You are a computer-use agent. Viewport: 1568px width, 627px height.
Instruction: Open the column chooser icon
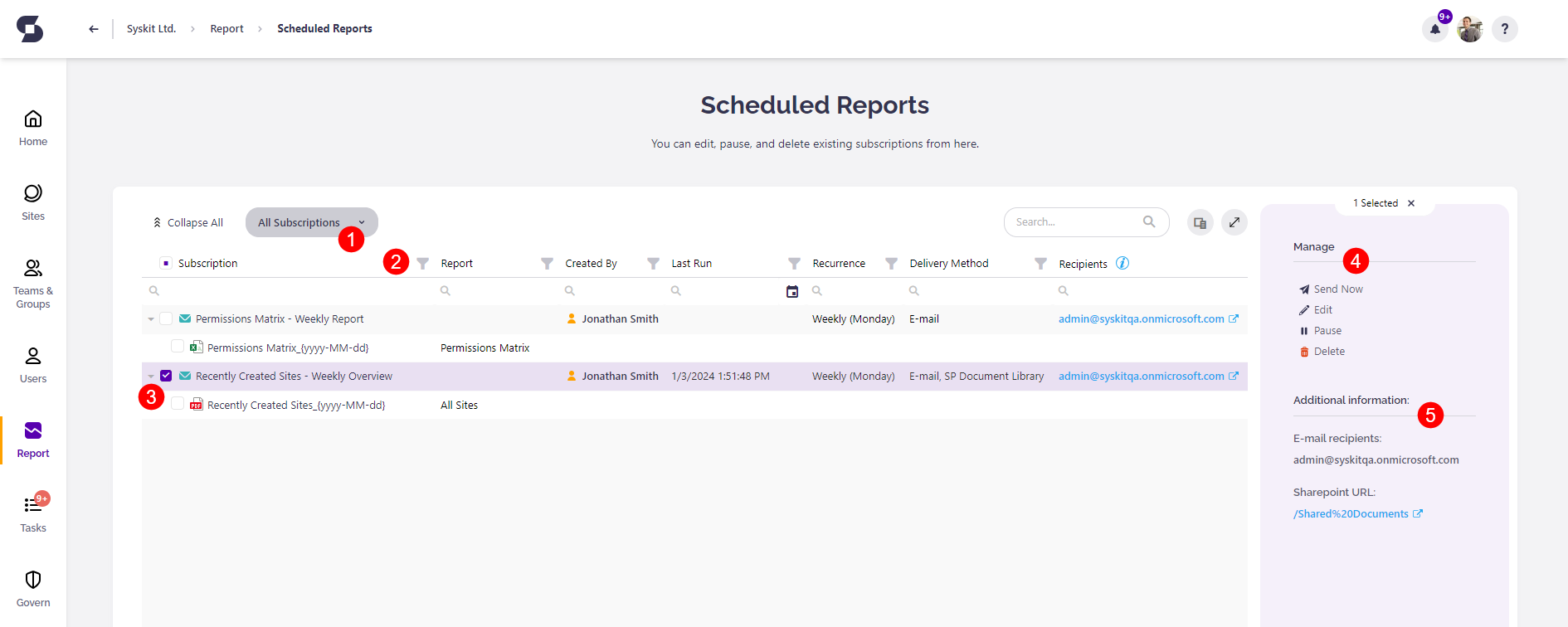pyautogui.click(x=1200, y=222)
